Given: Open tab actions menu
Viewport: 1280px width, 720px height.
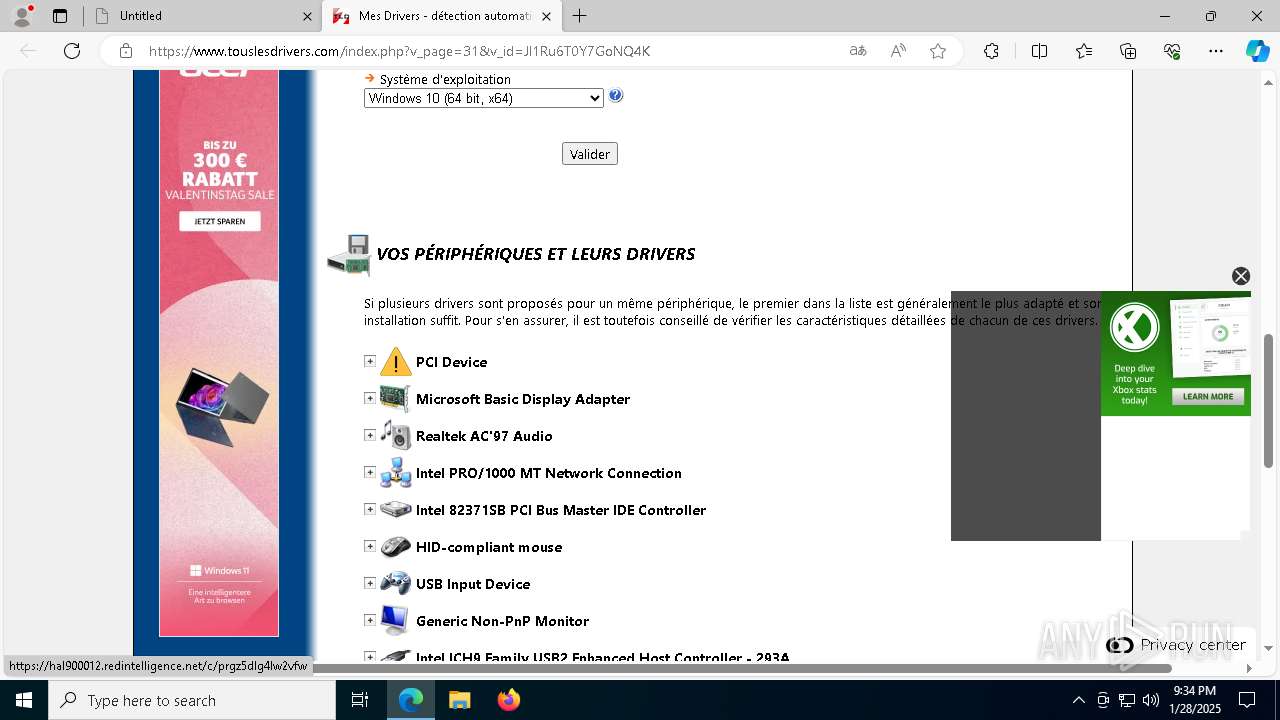Looking at the screenshot, I should pos(60,16).
